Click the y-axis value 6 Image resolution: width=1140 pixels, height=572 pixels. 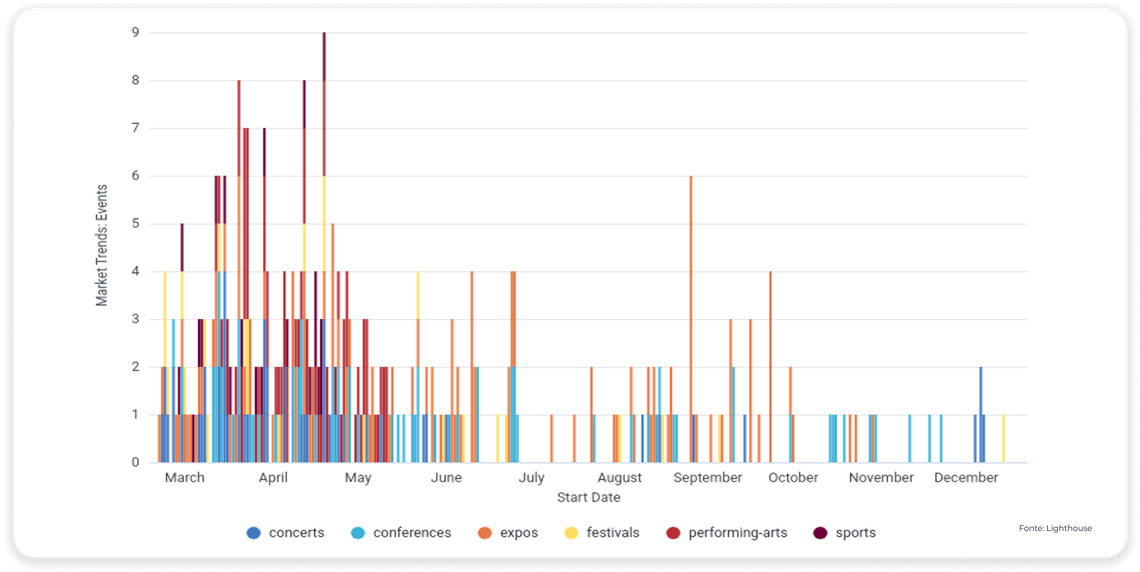136,176
